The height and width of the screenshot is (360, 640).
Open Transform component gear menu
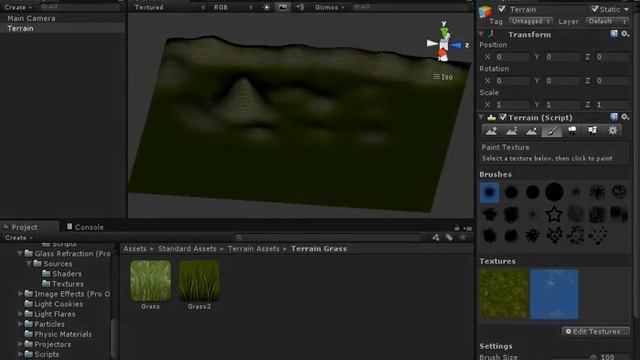[x=625, y=34]
